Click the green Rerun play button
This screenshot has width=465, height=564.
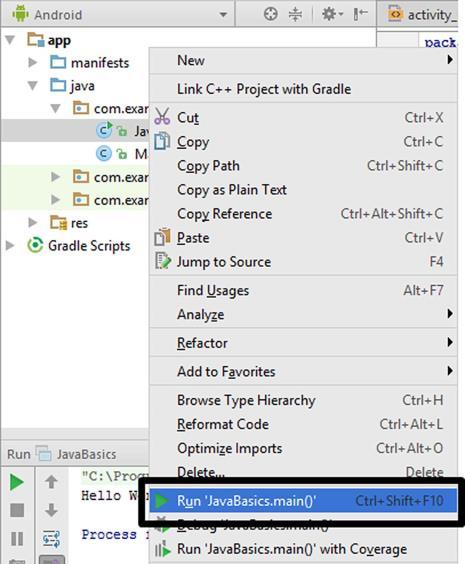tap(17, 482)
